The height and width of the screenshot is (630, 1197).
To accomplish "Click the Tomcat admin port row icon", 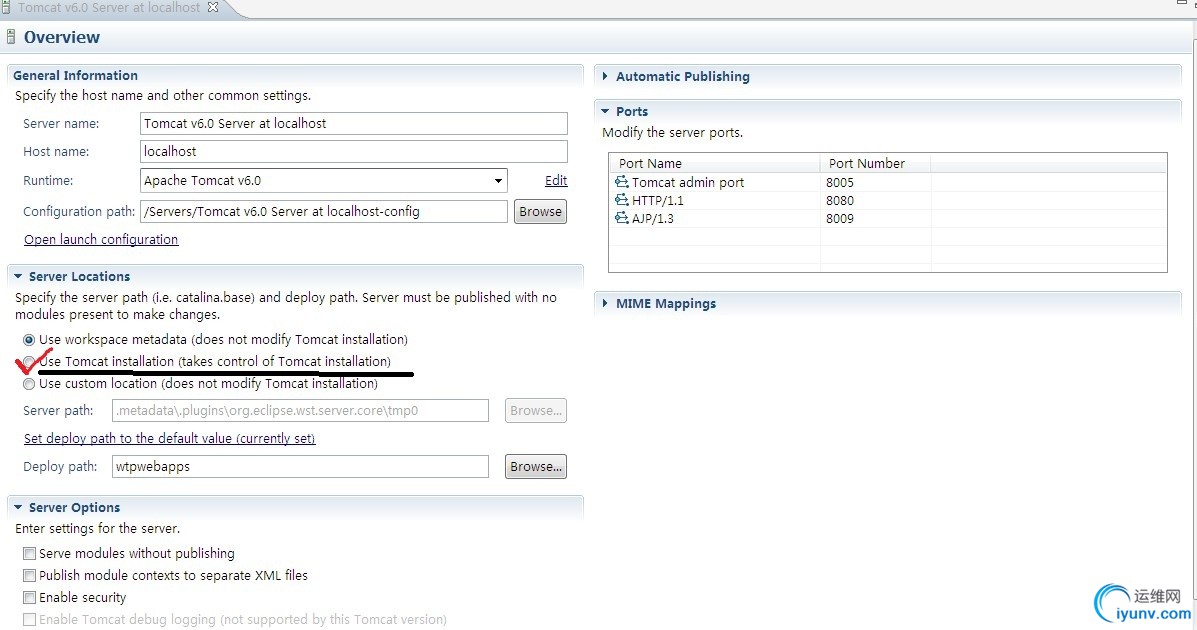I will (x=621, y=182).
